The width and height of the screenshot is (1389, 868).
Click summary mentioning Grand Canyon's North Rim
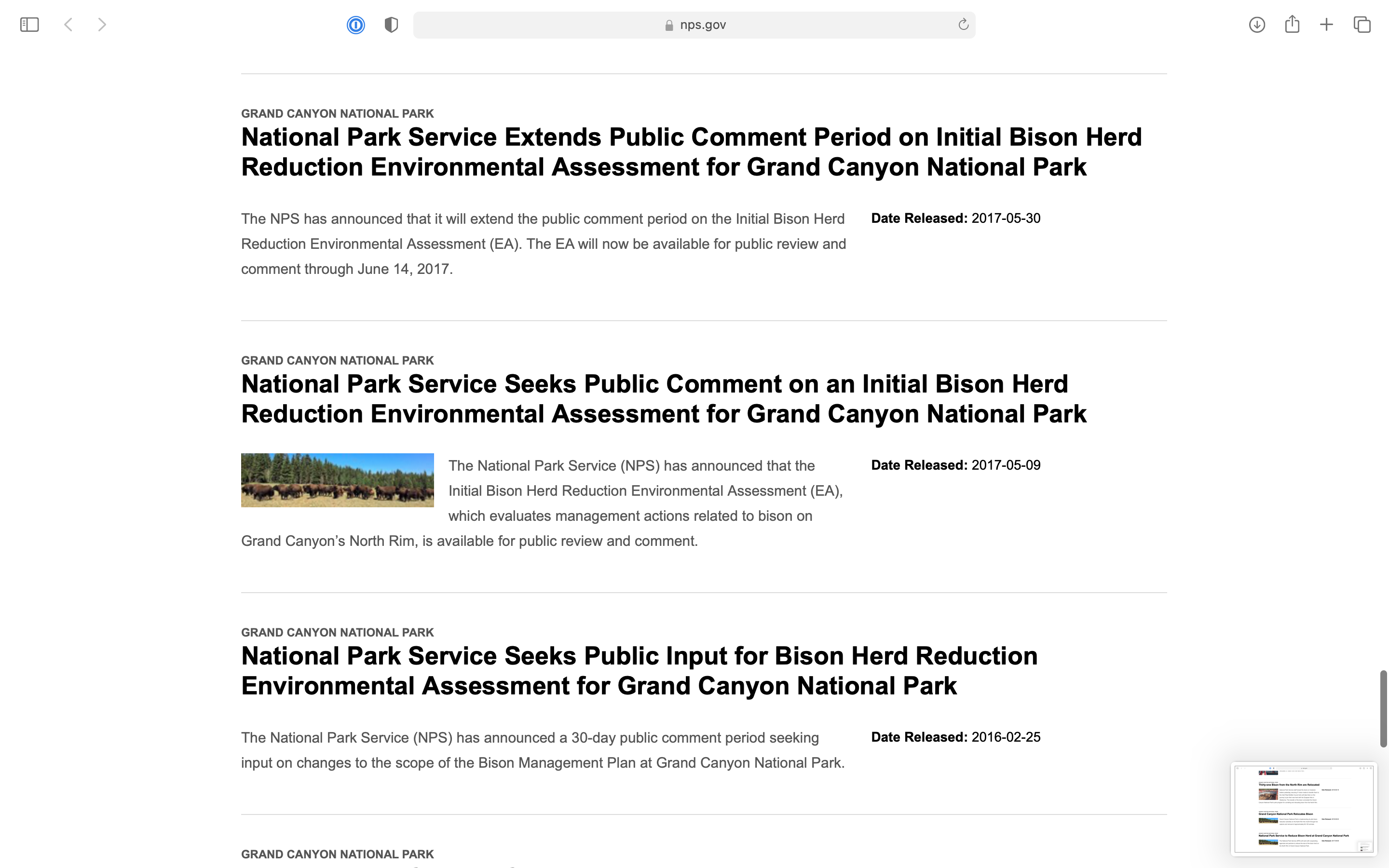[x=543, y=503]
